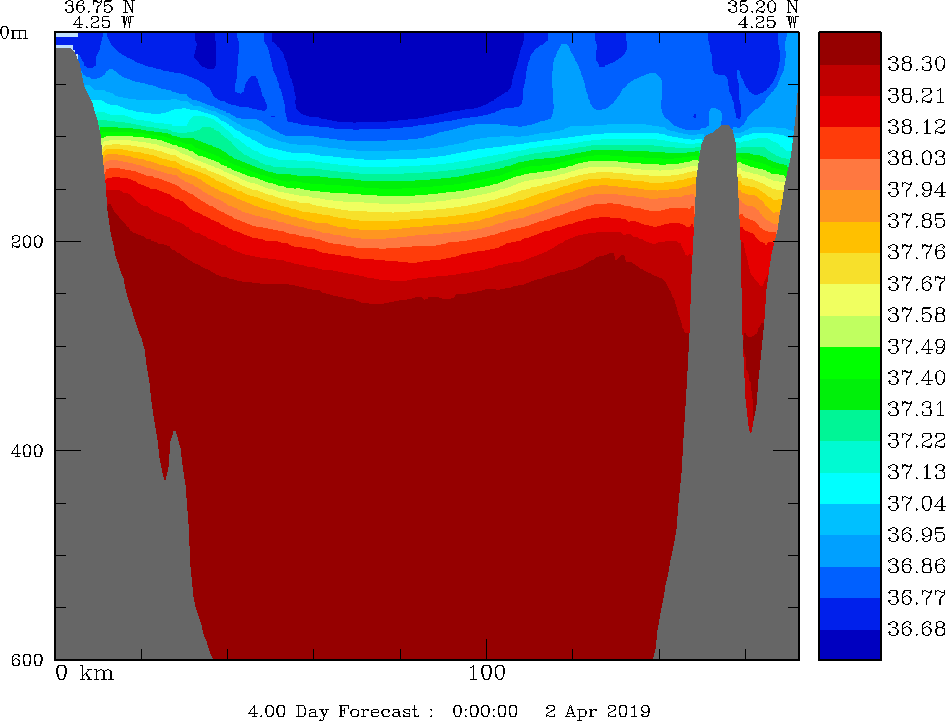Select the 37.31 colorbar label

916,409
